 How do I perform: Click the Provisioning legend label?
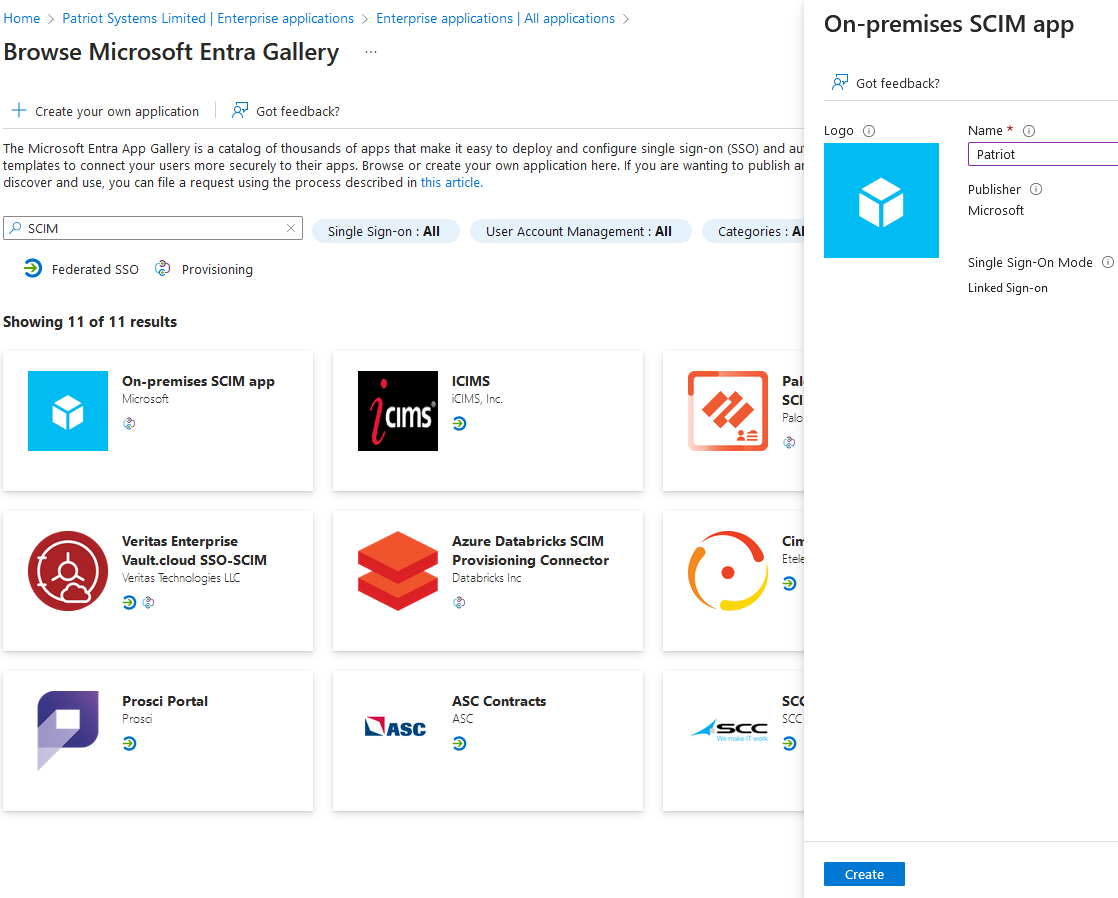(217, 270)
